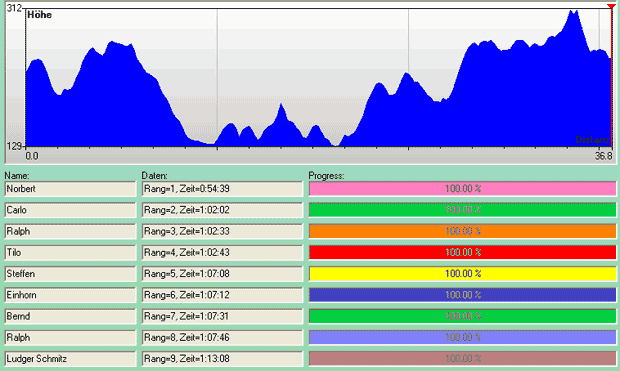Screen dimensions: 620x371
Task: Click the Rang=5 Zeit=1:07:08 data field
Action: pyautogui.click(x=222, y=274)
